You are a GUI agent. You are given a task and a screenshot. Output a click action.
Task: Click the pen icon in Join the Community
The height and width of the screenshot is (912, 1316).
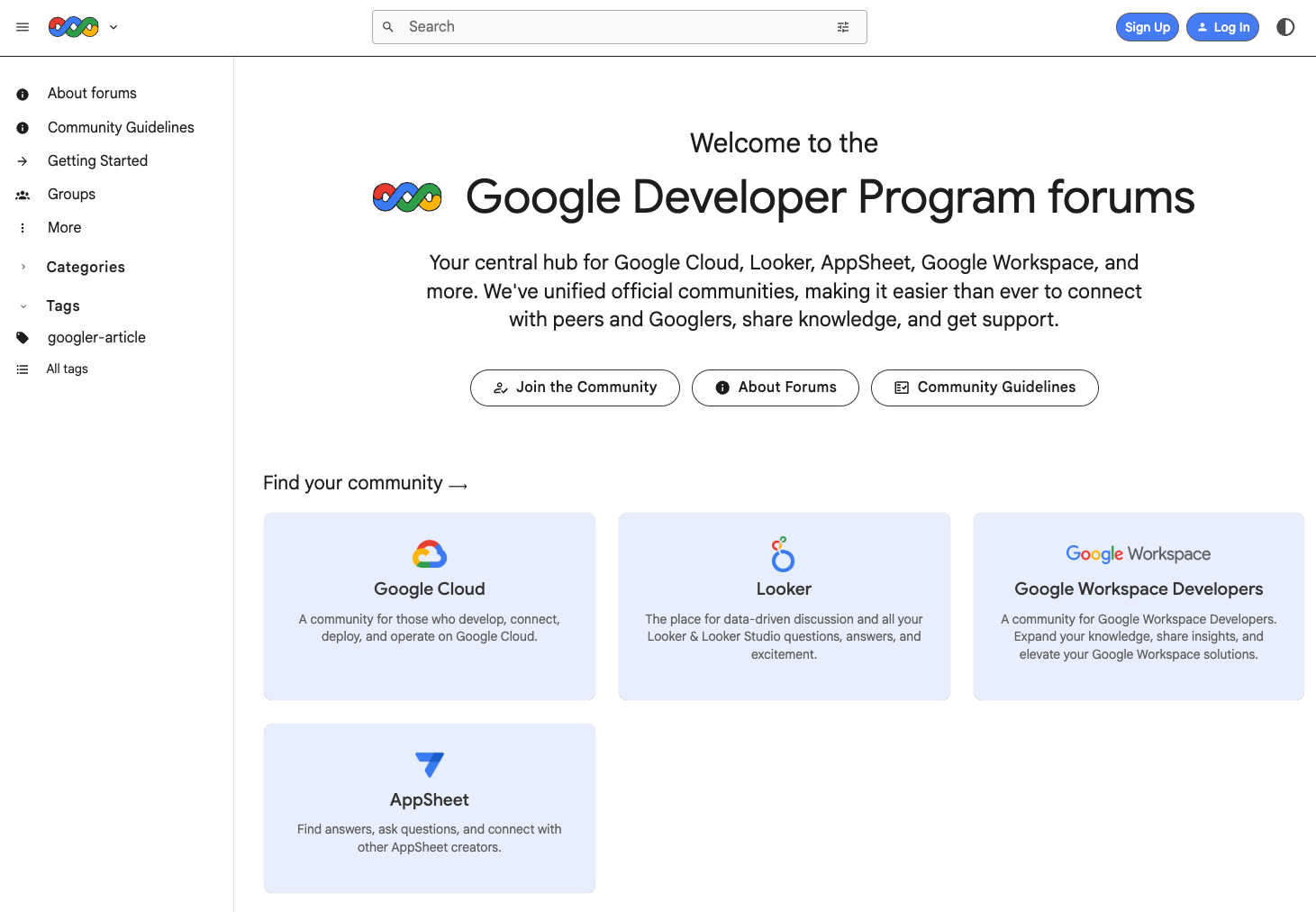click(501, 388)
